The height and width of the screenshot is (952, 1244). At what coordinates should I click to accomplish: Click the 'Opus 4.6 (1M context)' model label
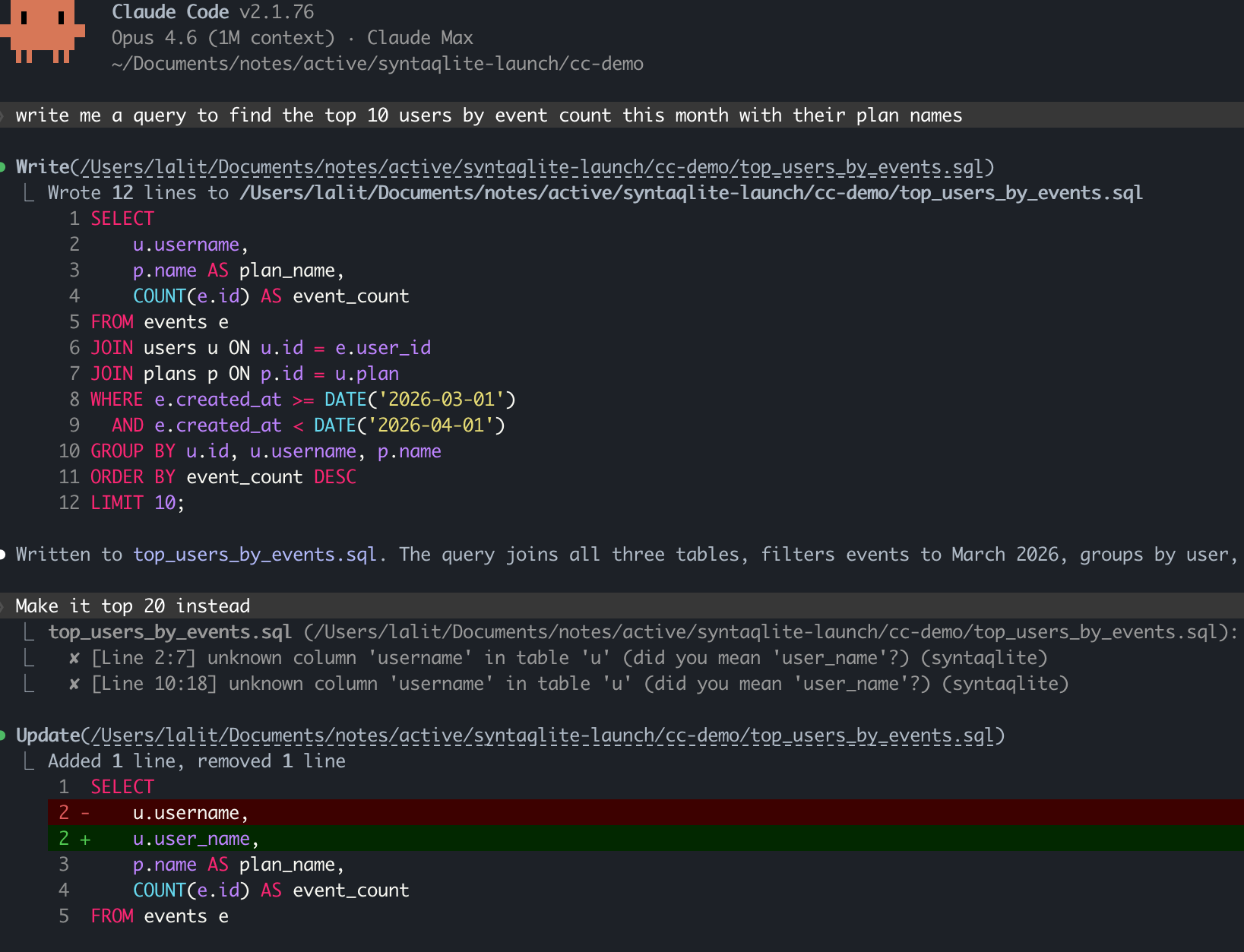tap(222, 37)
